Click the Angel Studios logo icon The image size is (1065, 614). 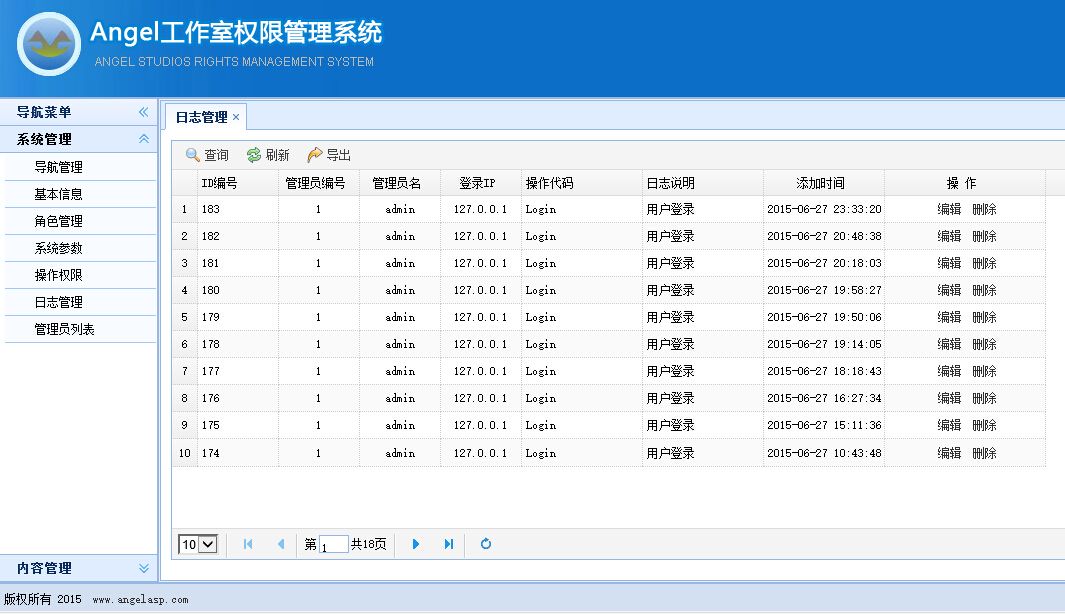(49, 44)
